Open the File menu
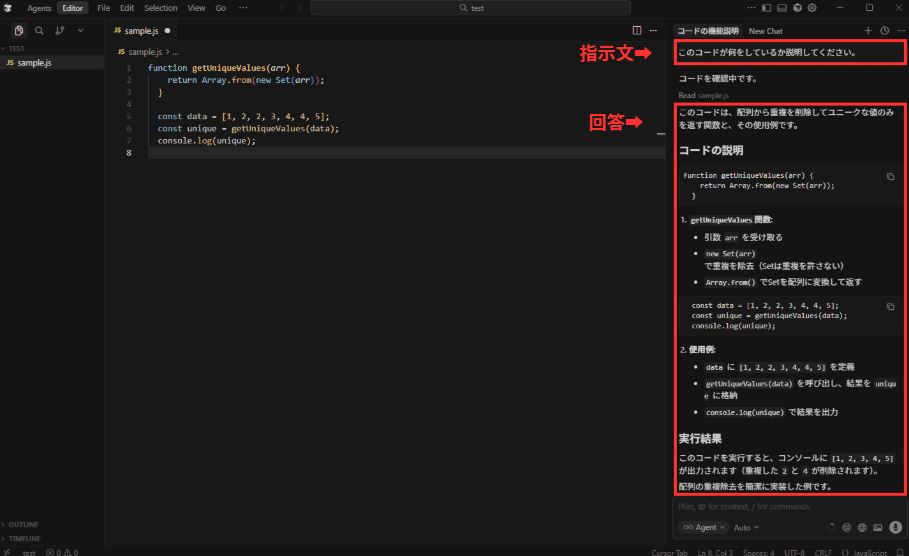909x556 pixels. pyautogui.click(x=104, y=8)
